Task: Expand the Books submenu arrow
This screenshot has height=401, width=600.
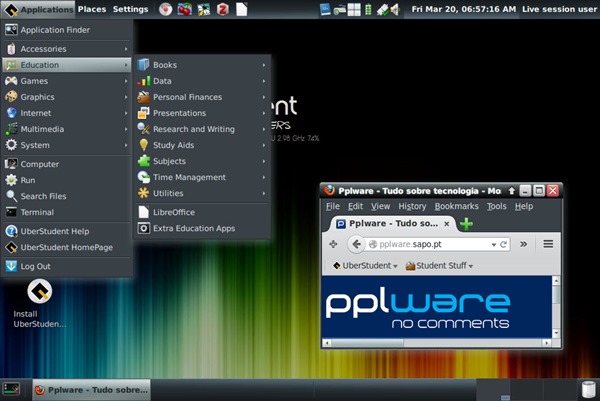Action: pos(264,65)
